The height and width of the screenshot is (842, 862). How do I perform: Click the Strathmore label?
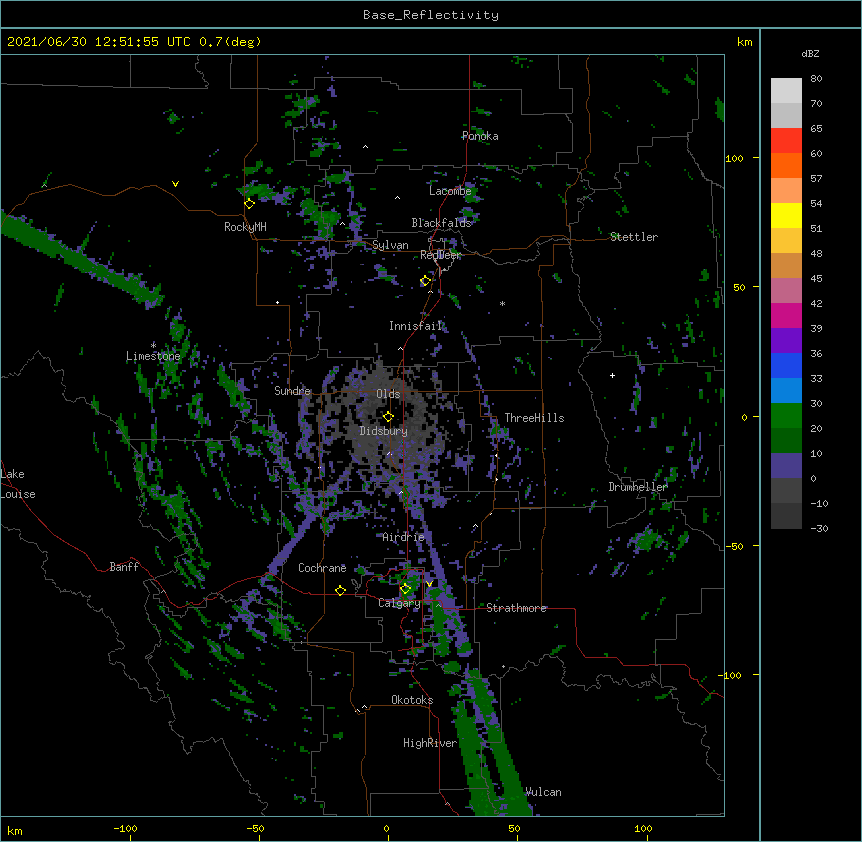516,608
